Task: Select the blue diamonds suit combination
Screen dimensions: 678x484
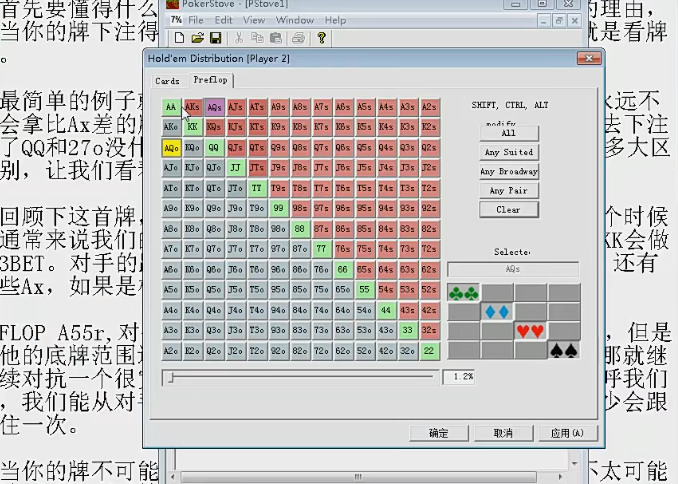Action: 497,311
